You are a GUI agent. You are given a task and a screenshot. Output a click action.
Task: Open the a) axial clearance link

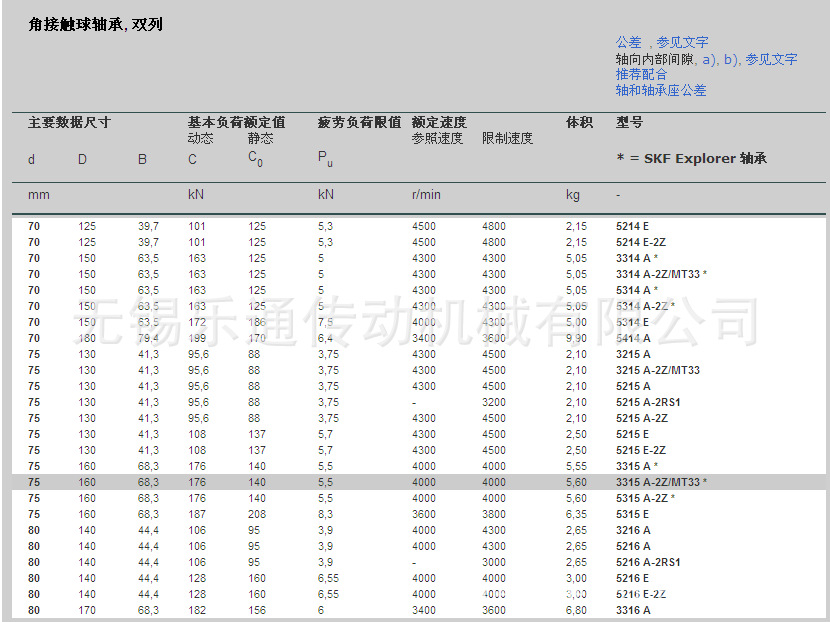(x=708, y=59)
